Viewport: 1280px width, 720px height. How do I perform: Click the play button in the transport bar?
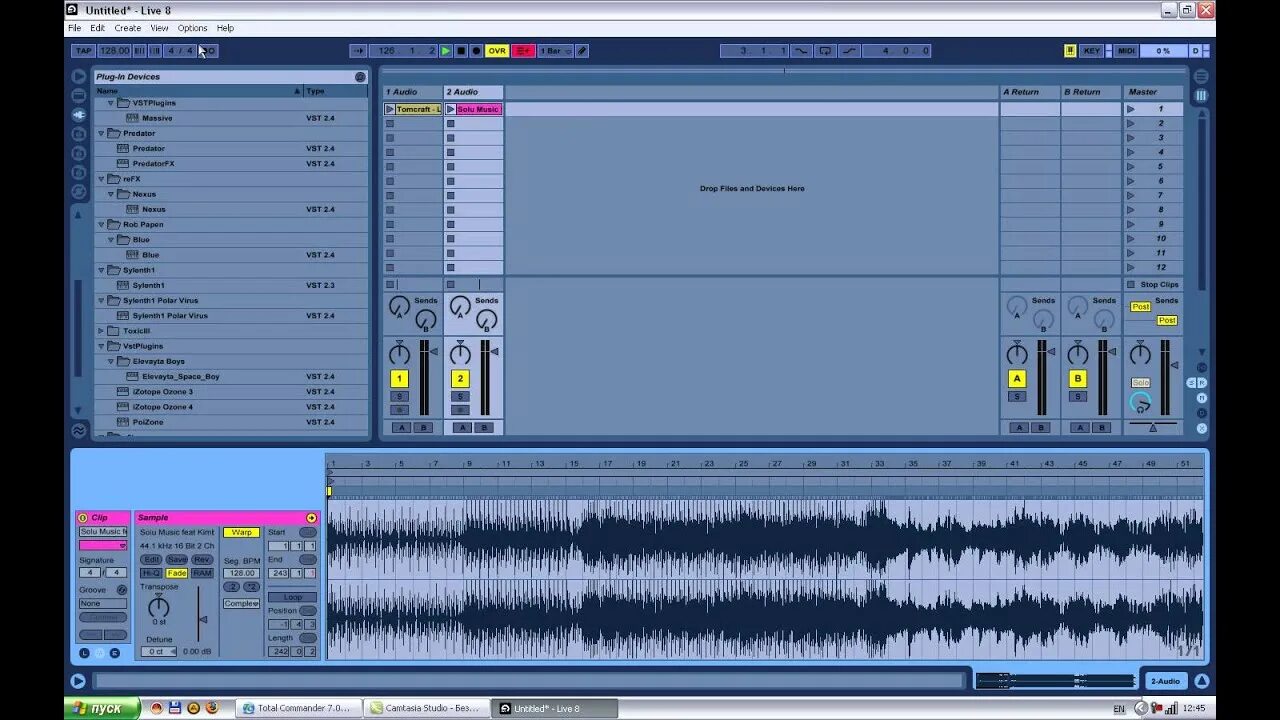pyautogui.click(x=446, y=51)
